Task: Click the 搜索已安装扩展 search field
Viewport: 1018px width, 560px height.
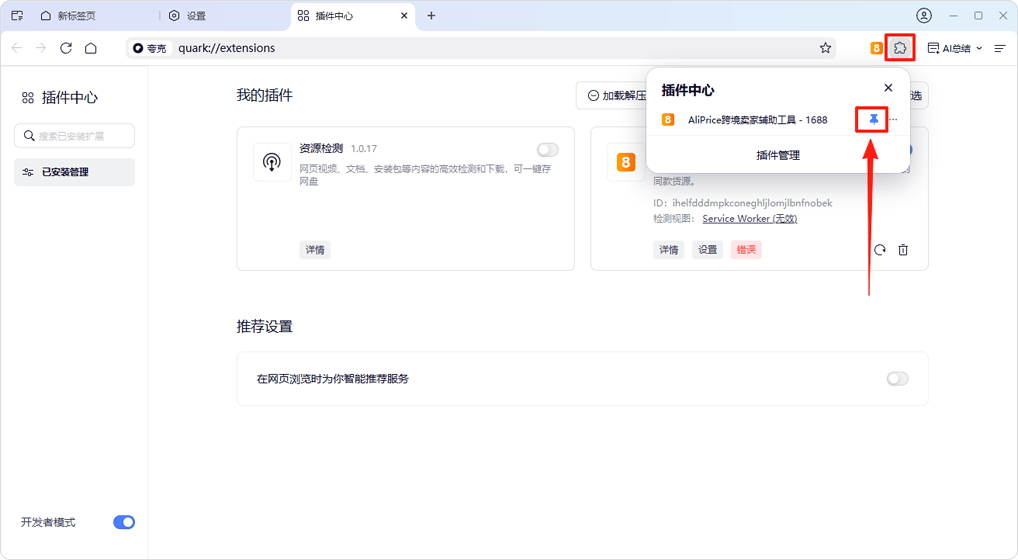Action: pos(75,136)
